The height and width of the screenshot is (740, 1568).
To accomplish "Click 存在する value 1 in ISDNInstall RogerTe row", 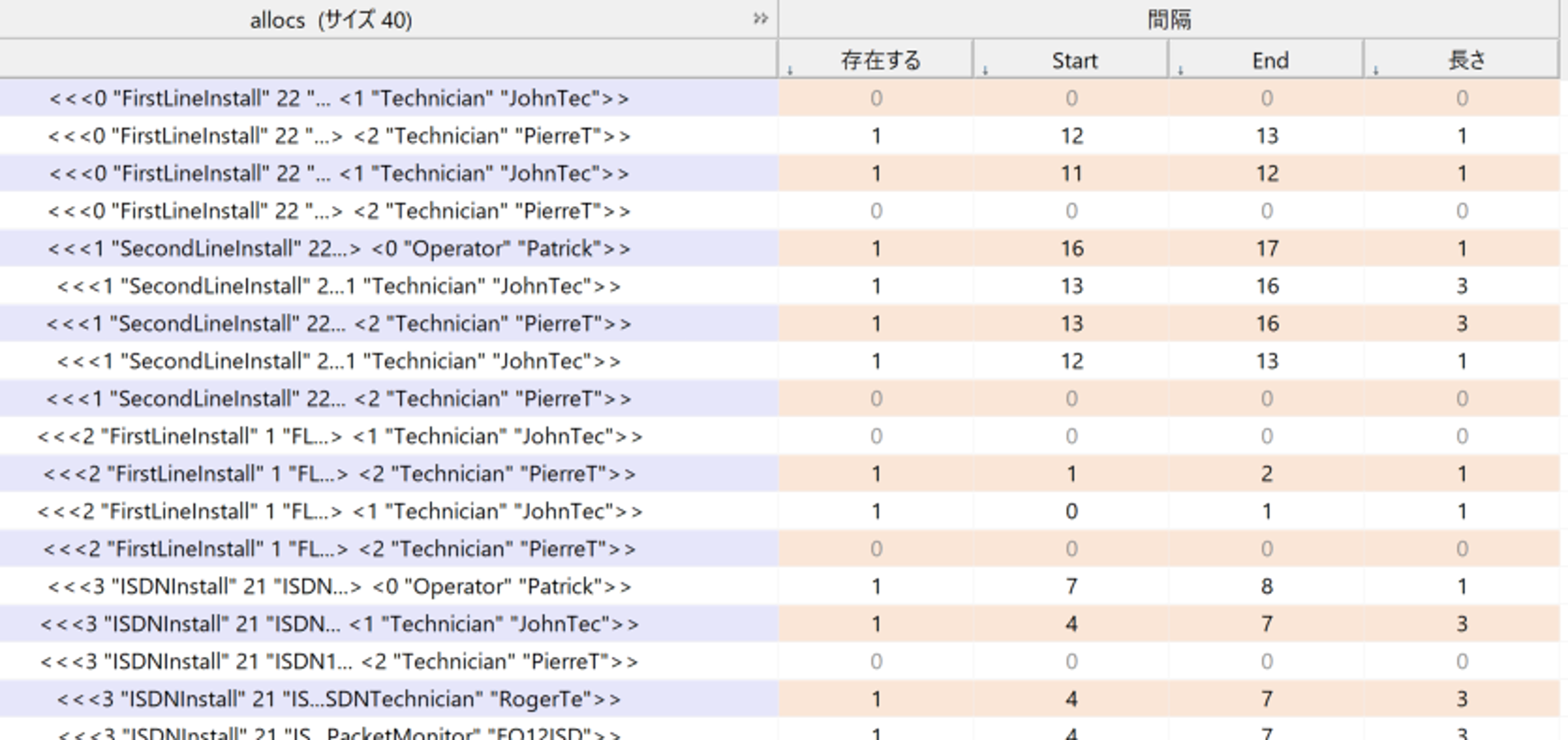I will click(876, 699).
